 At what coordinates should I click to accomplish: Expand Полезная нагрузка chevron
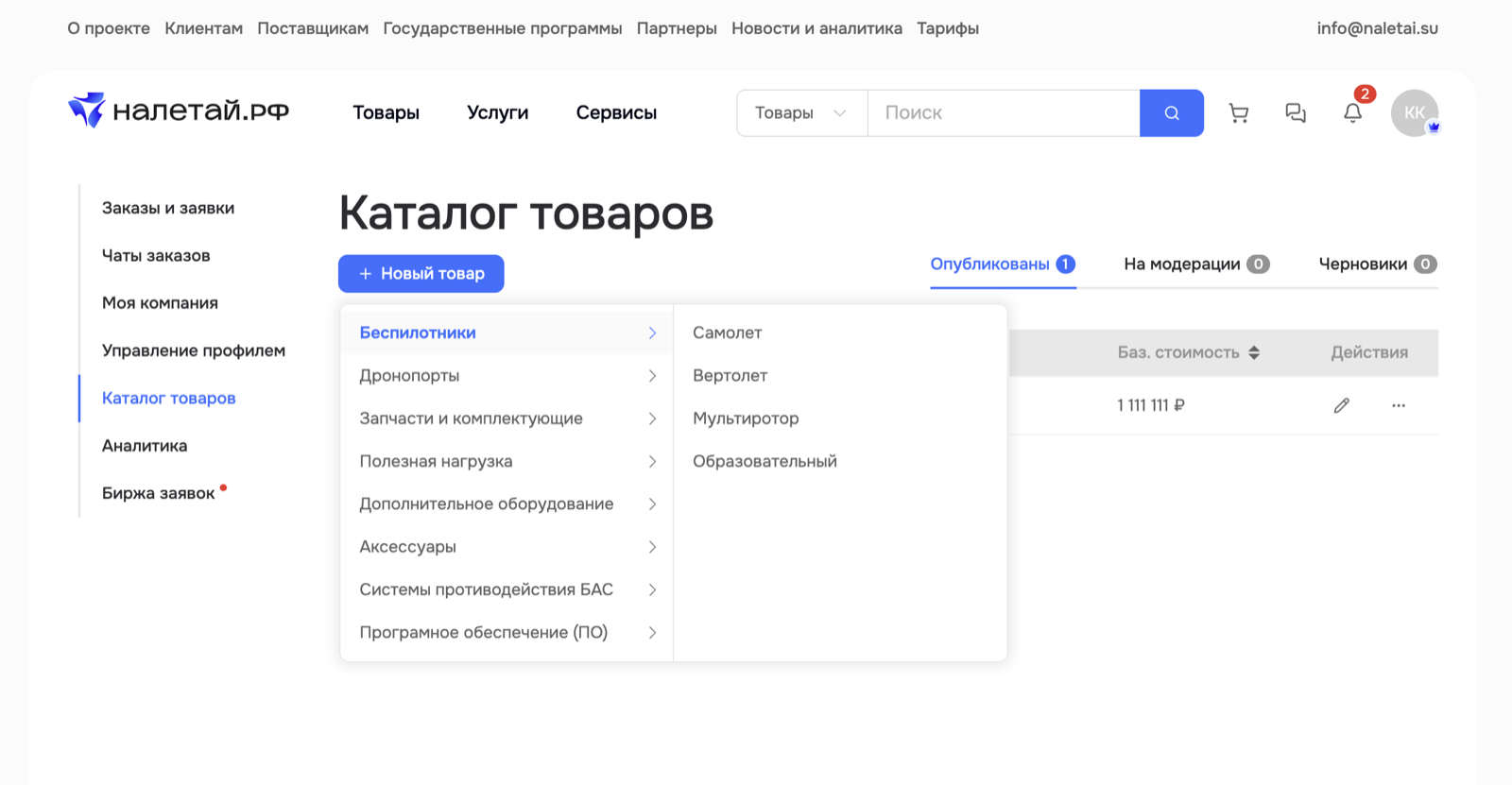[x=652, y=461]
